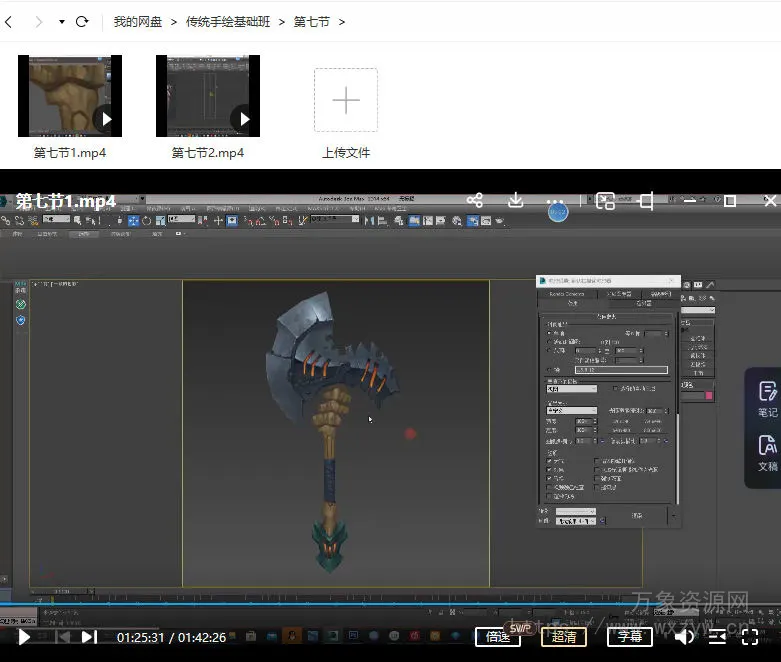The width and height of the screenshot is (781, 662).
Task: Enter fullscreen video mode
Action: coord(750,636)
